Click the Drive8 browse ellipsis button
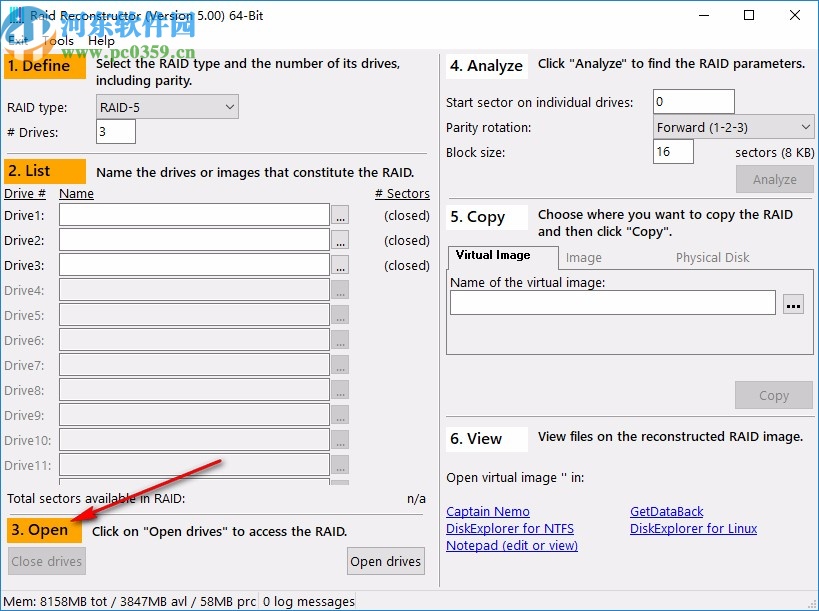 coord(340,390)
